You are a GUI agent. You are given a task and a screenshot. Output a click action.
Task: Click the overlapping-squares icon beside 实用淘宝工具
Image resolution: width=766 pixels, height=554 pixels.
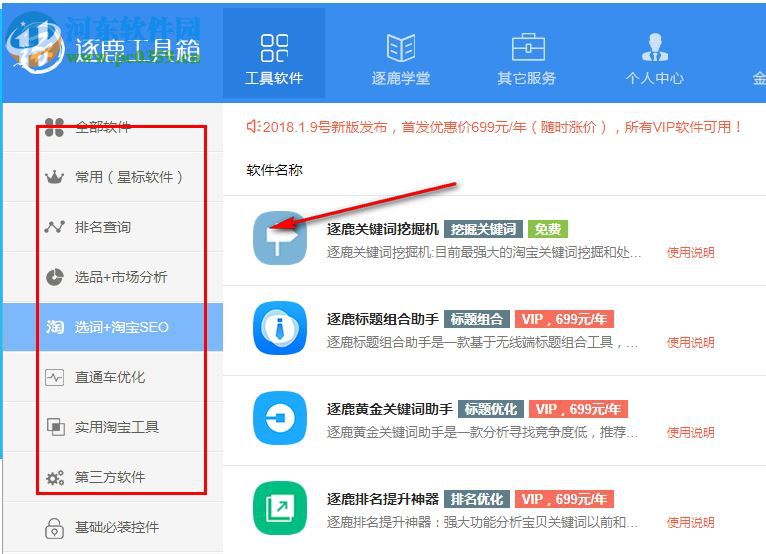point(55,427)
